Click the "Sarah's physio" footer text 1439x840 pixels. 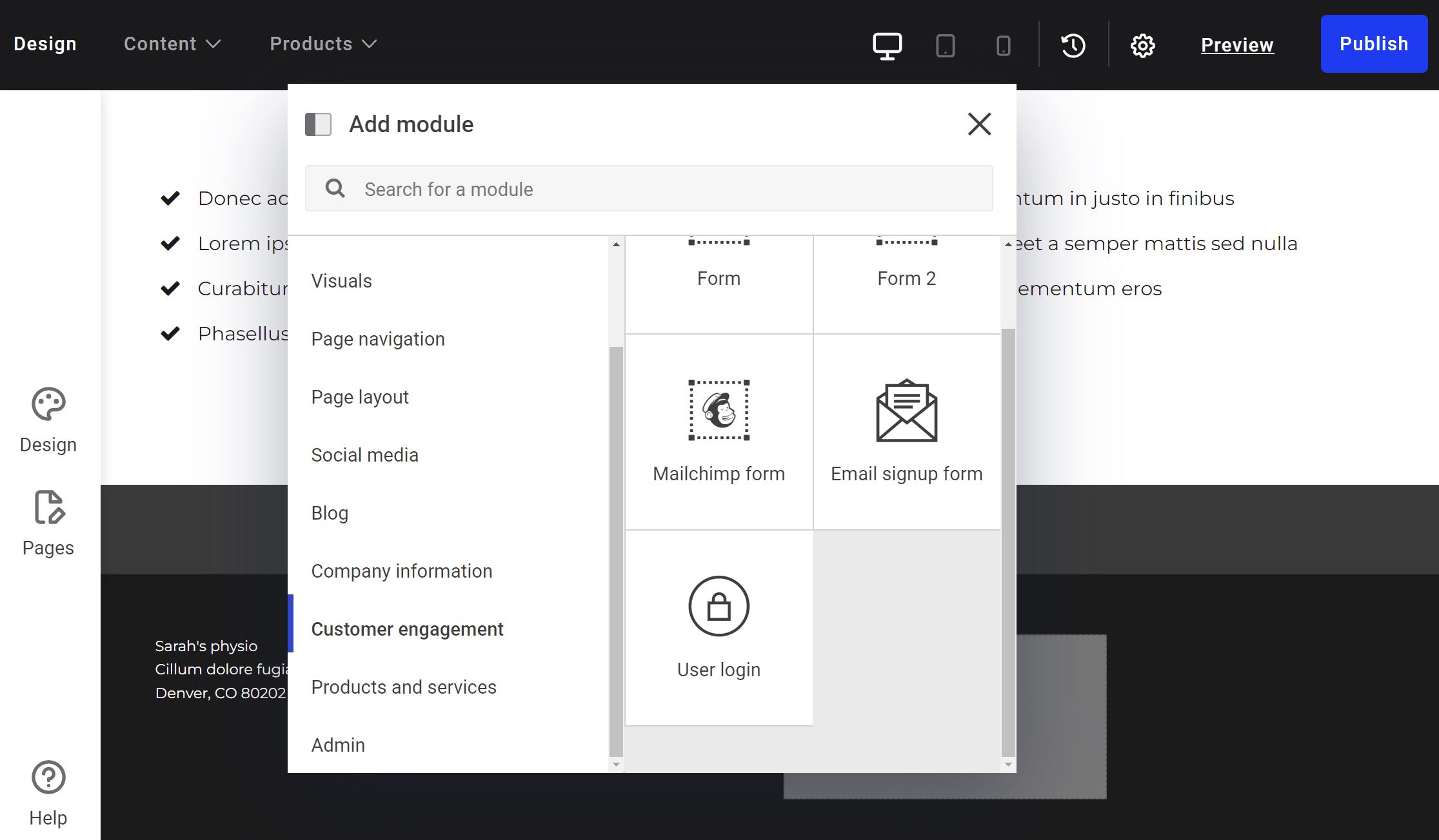click(206, 646)
